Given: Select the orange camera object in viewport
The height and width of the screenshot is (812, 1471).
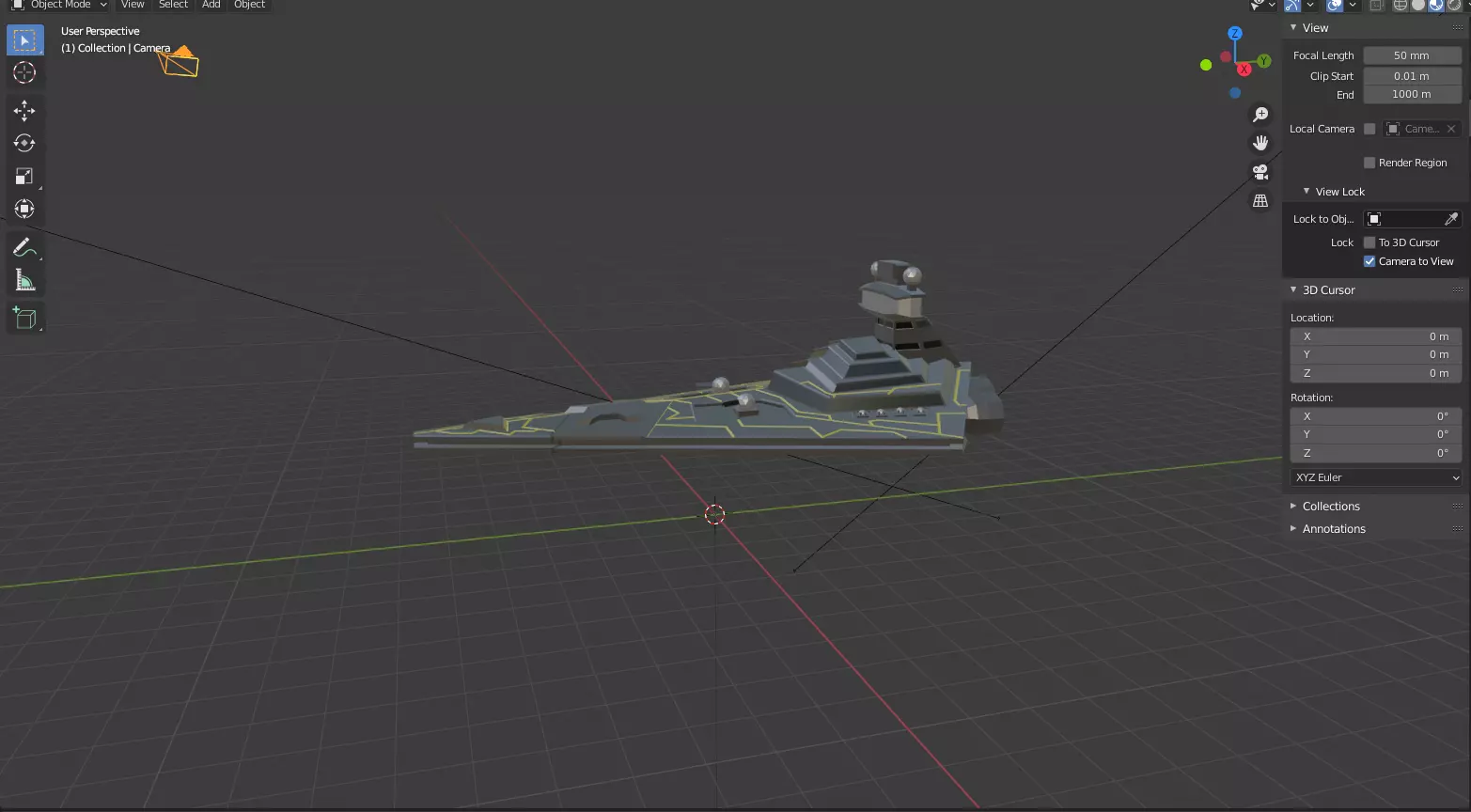Looking at the screenshot, I should [179, 61].
